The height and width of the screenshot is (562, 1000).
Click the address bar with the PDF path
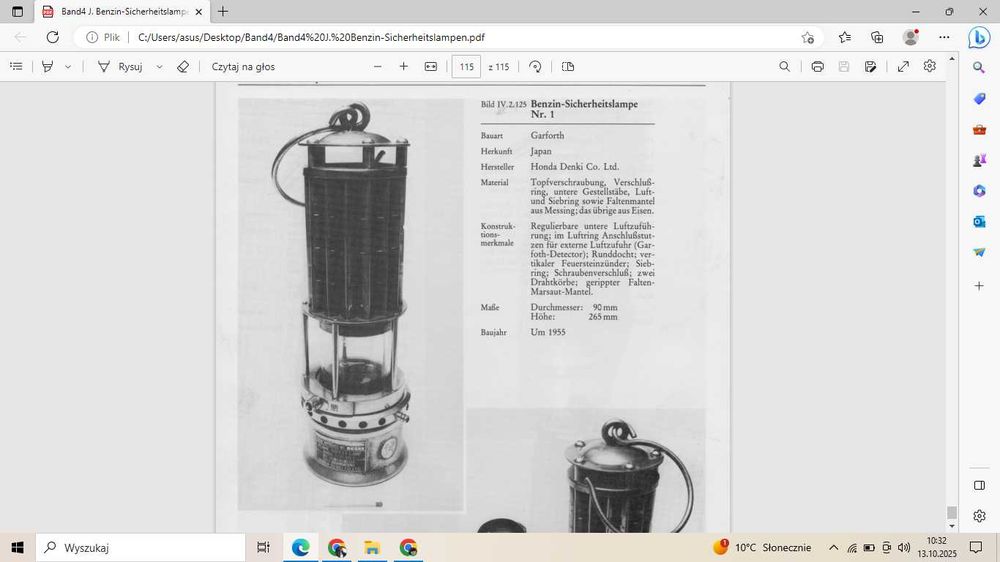point(446,37)
